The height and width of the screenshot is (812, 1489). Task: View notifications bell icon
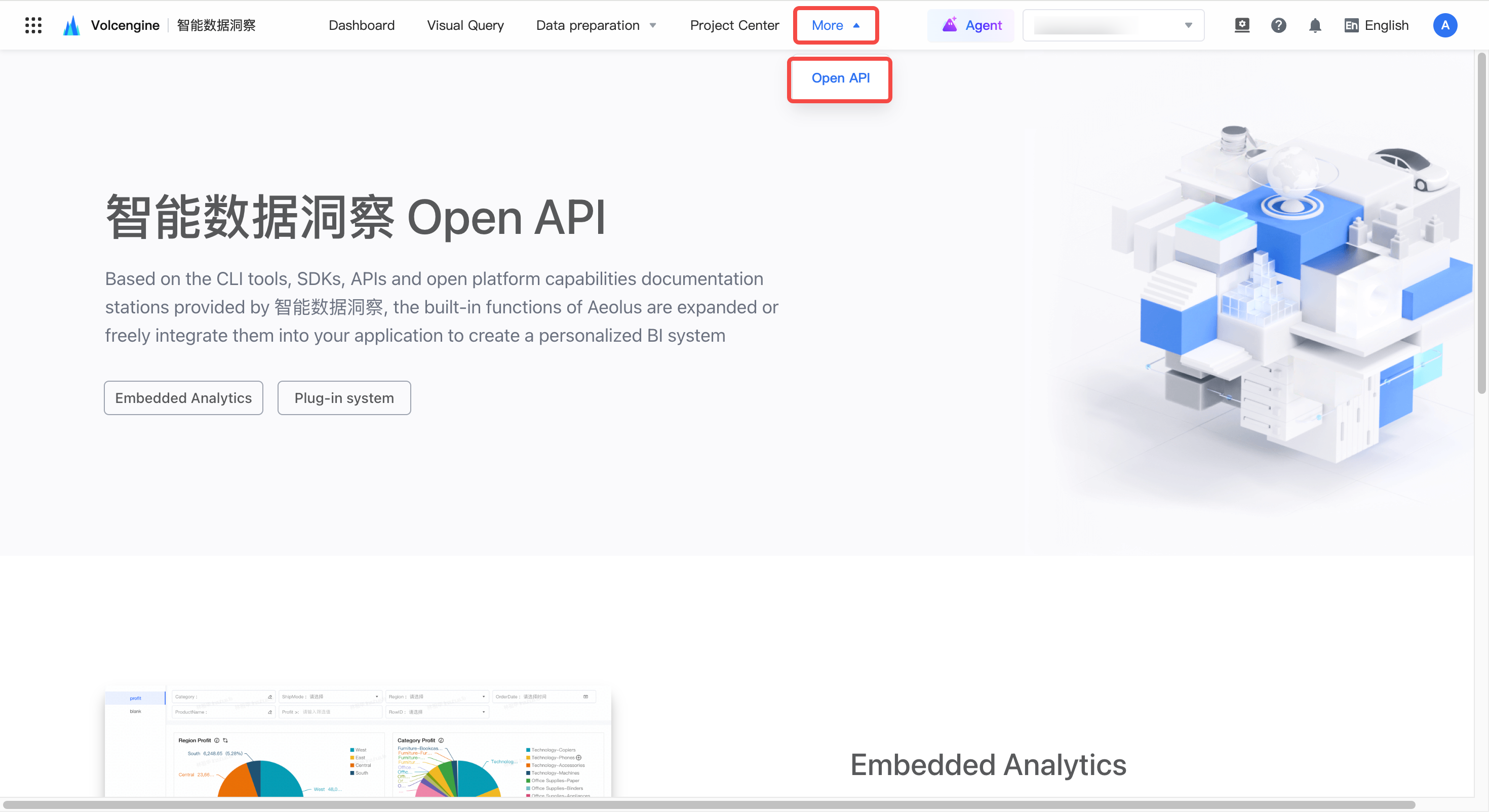click(x=1314, y=25)
